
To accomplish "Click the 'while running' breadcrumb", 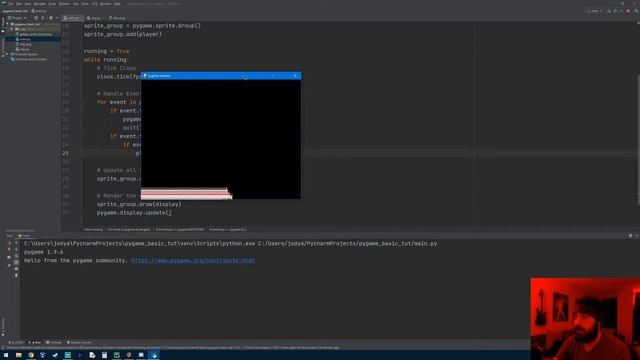I will (x=93, y=229).
